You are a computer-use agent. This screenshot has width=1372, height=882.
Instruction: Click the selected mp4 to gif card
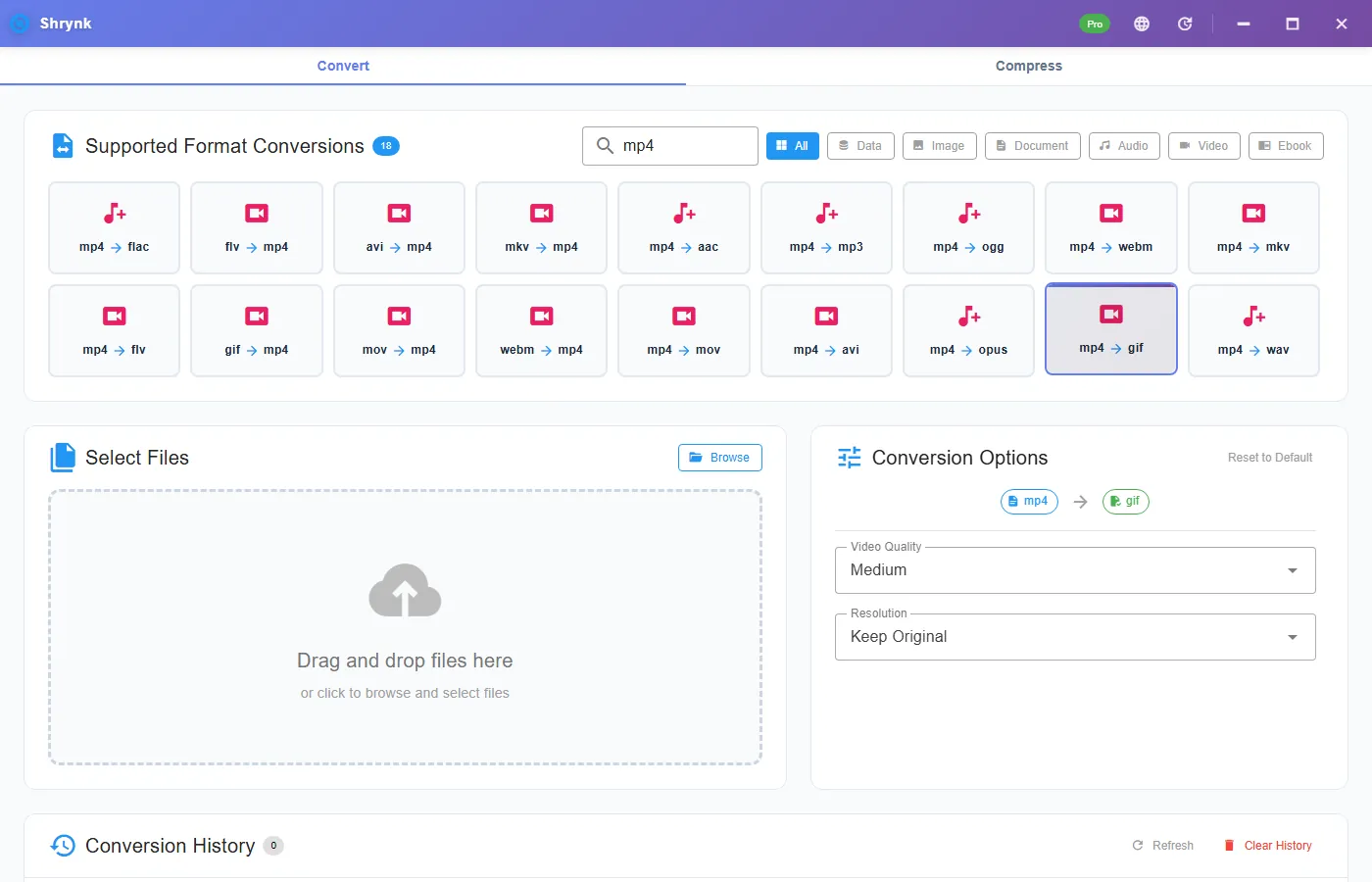(x=1111, y=329)
